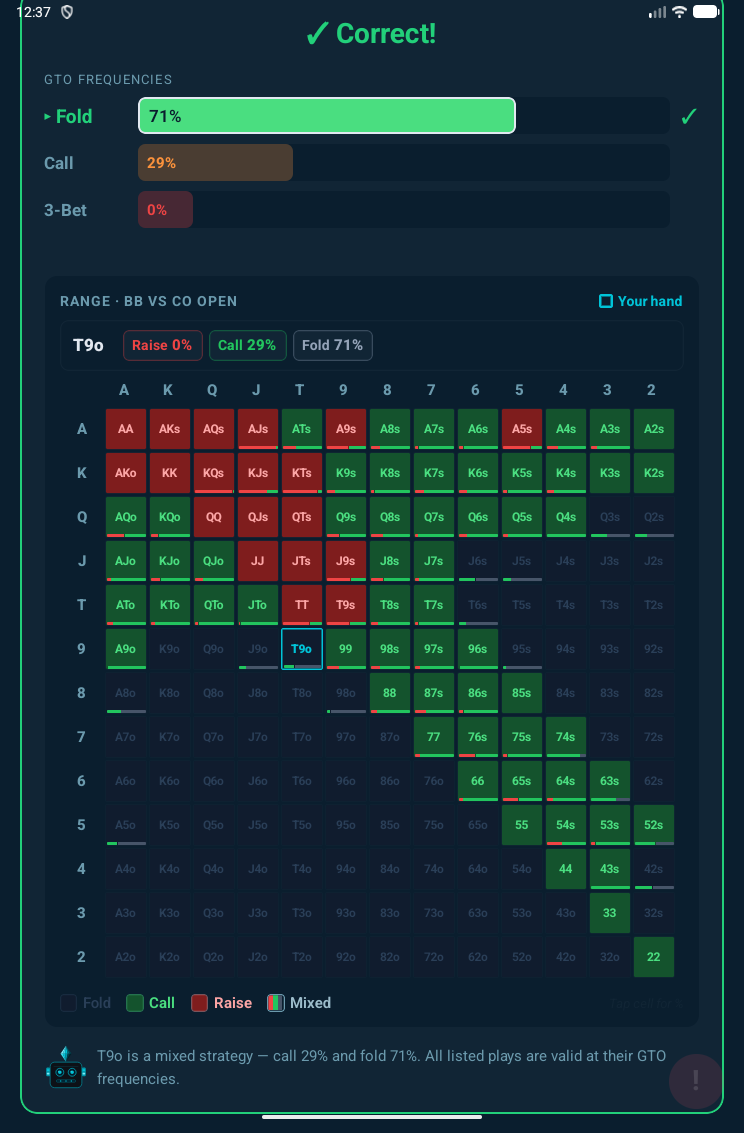
Task: Toggle the Call legend filter
Action: point(136,1003)
